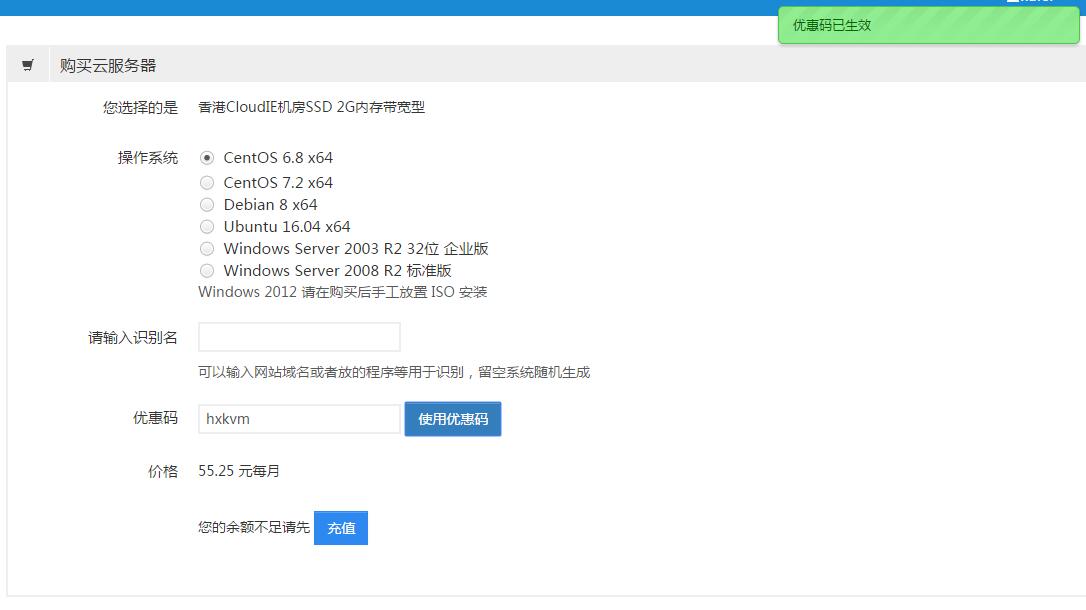Click the 操作系统 label
Image resolution: width=1086 pixels, height=610 pixels.
click(x=148, y=158)
